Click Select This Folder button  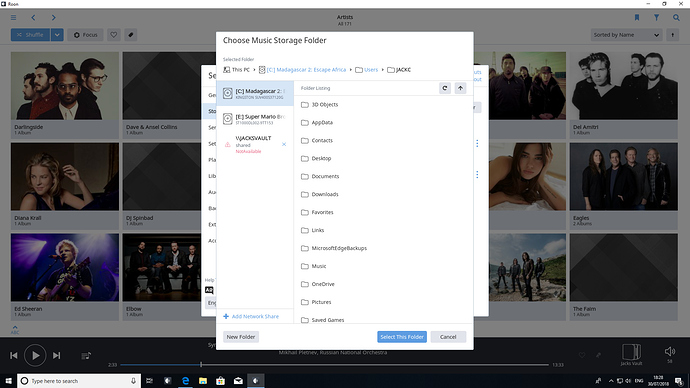402,337
